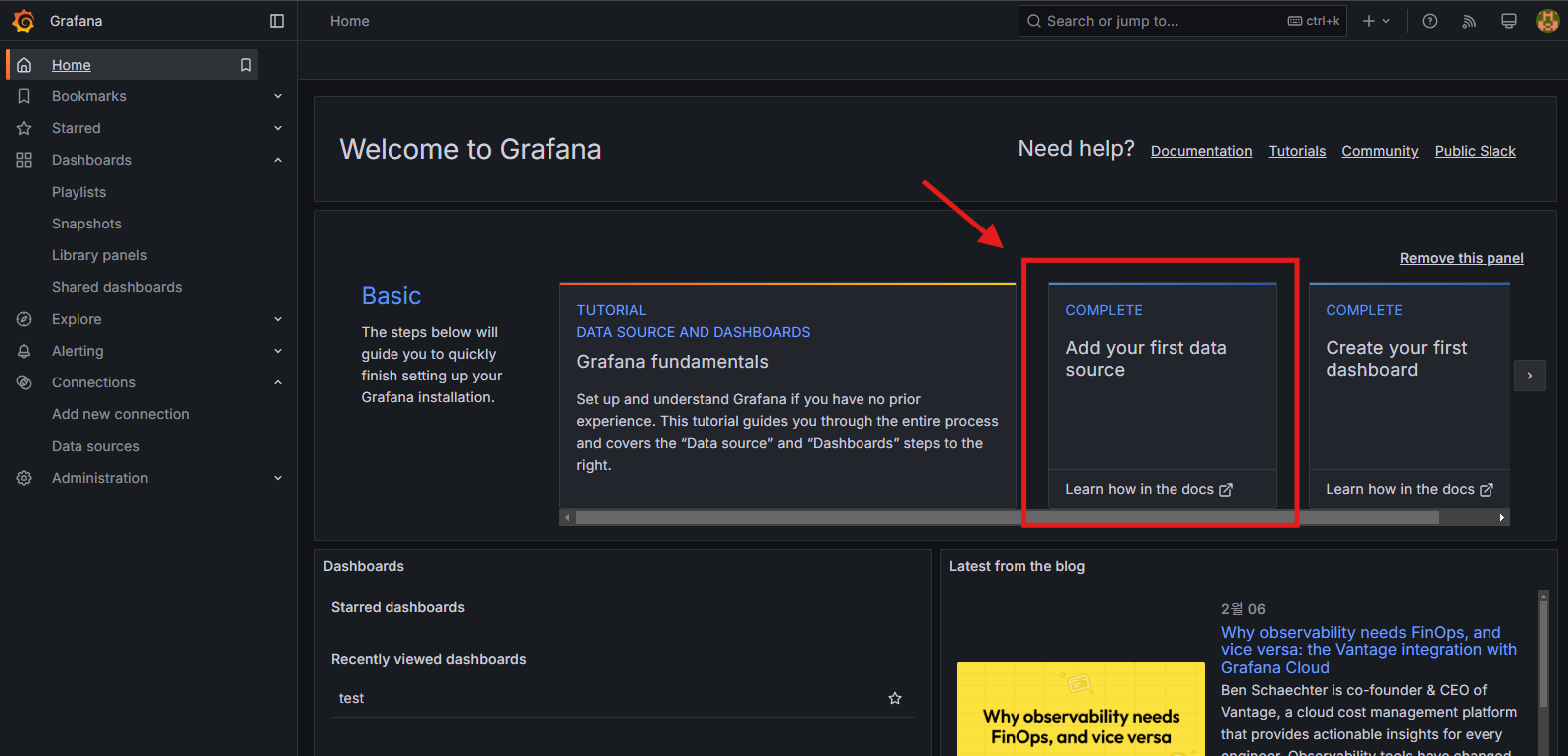Click the Dashboards label in sidebar
The image size is (1568, 756).
click(x=91, y=160)
